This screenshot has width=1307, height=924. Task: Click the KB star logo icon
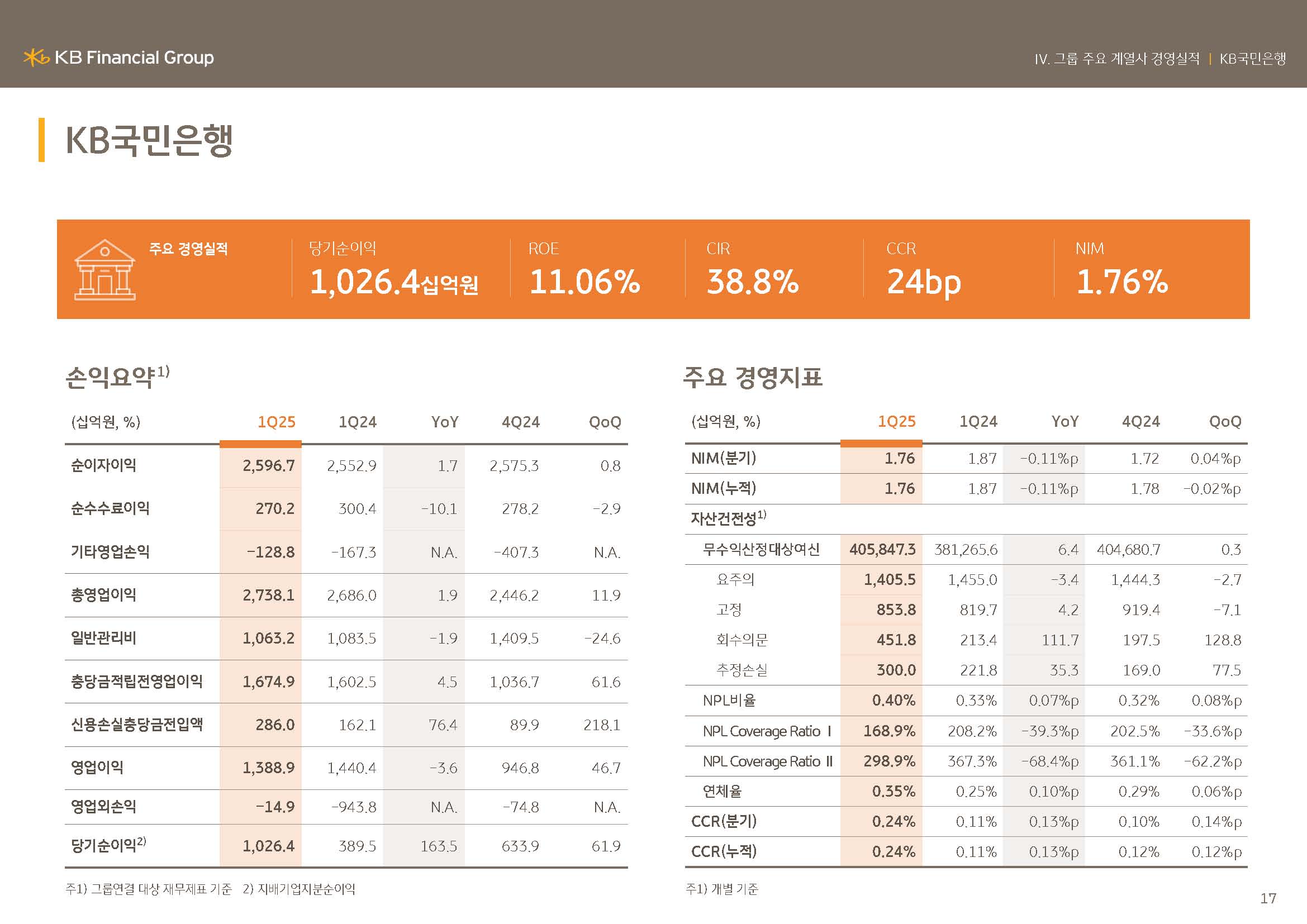(36, 58)
